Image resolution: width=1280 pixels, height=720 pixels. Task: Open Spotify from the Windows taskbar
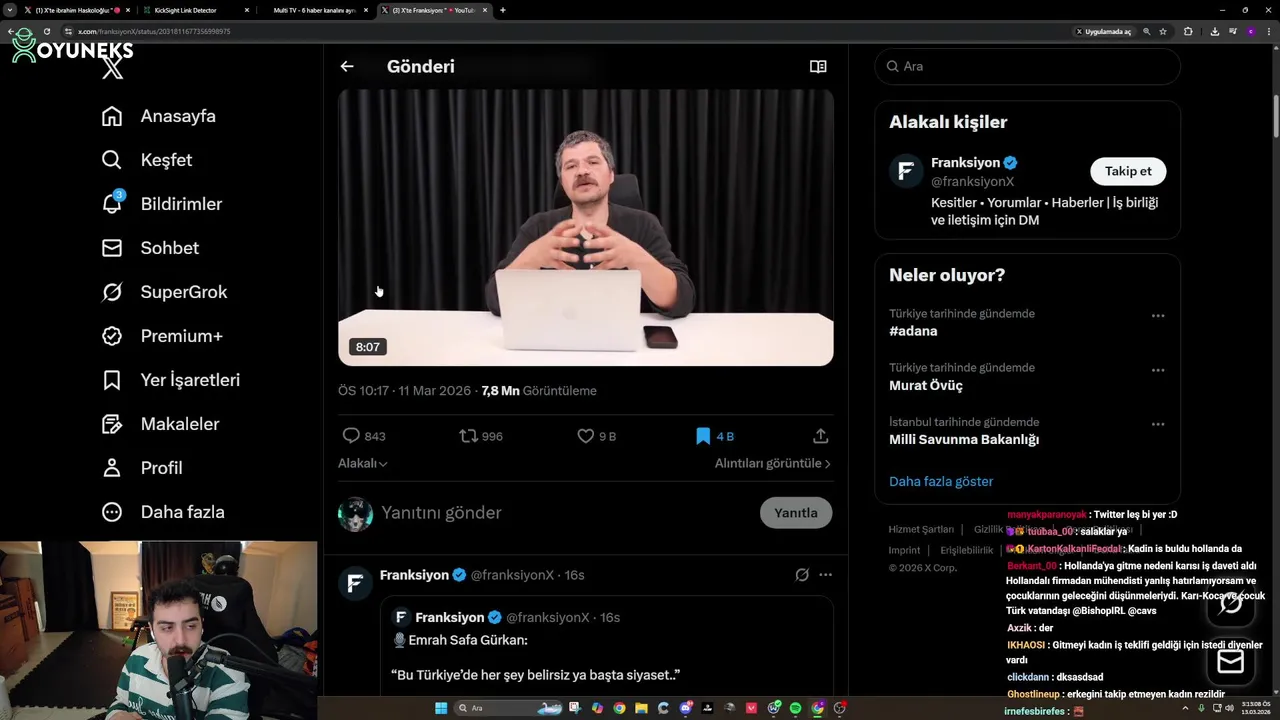pos(796,708)
